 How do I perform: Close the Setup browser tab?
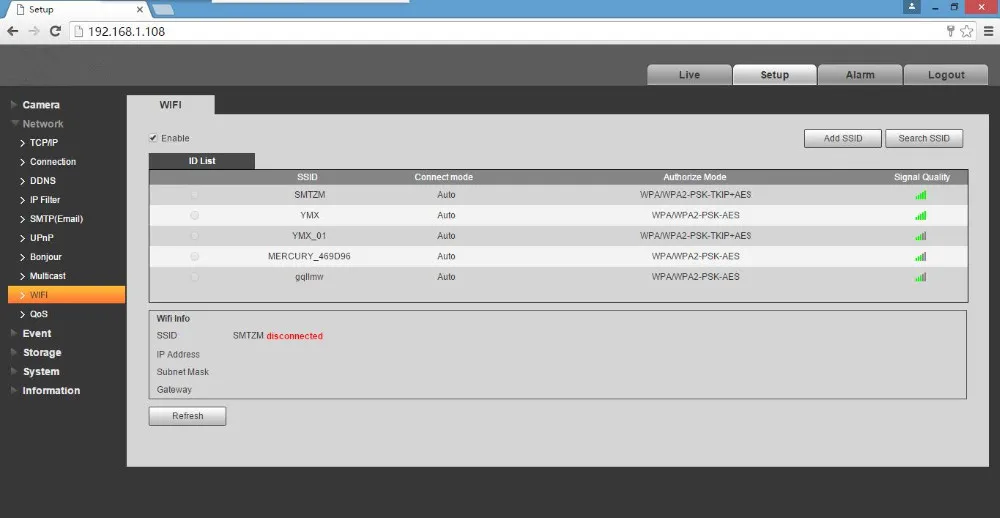coord(140,10)
